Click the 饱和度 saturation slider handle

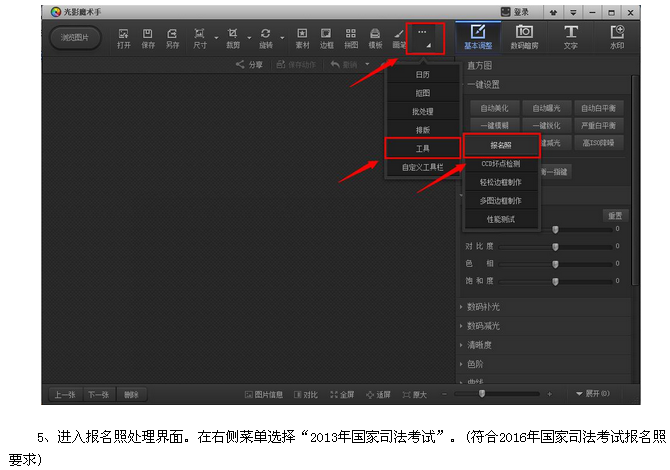coord(555,281)
